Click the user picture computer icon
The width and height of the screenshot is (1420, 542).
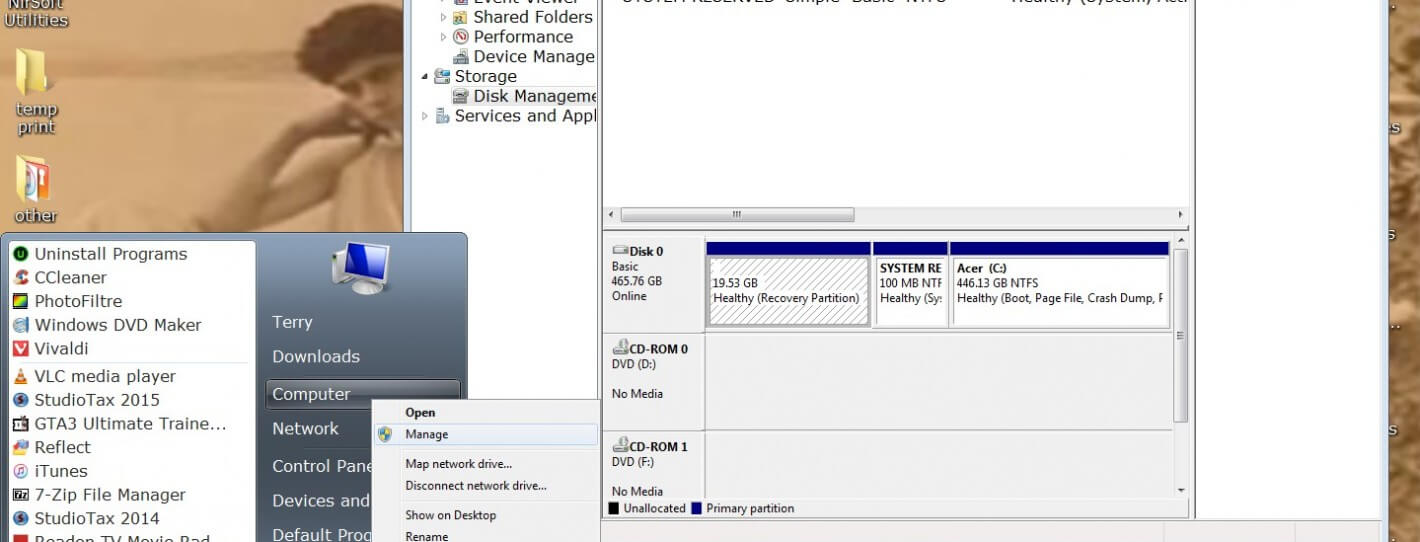click(360, 267)
